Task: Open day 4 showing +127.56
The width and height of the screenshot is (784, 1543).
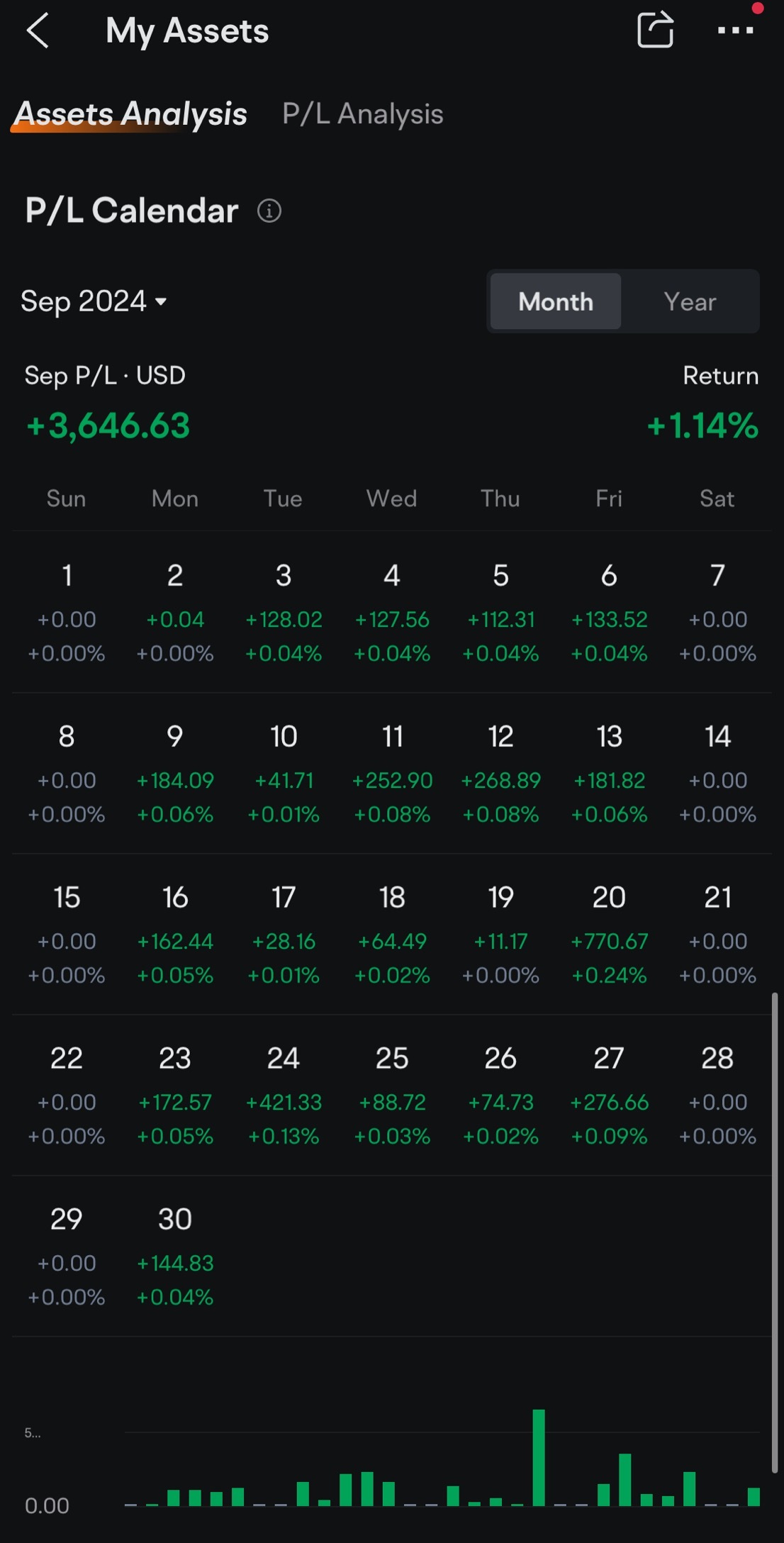Action: click(392, 612)
